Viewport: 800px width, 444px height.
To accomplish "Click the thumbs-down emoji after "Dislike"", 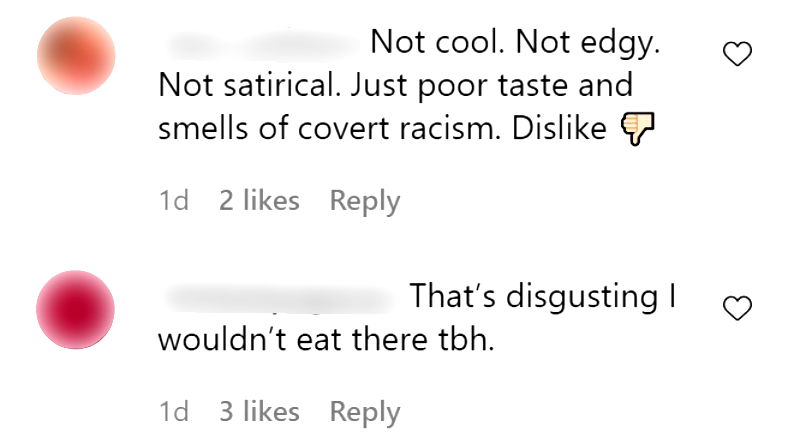I will point(637,129).
